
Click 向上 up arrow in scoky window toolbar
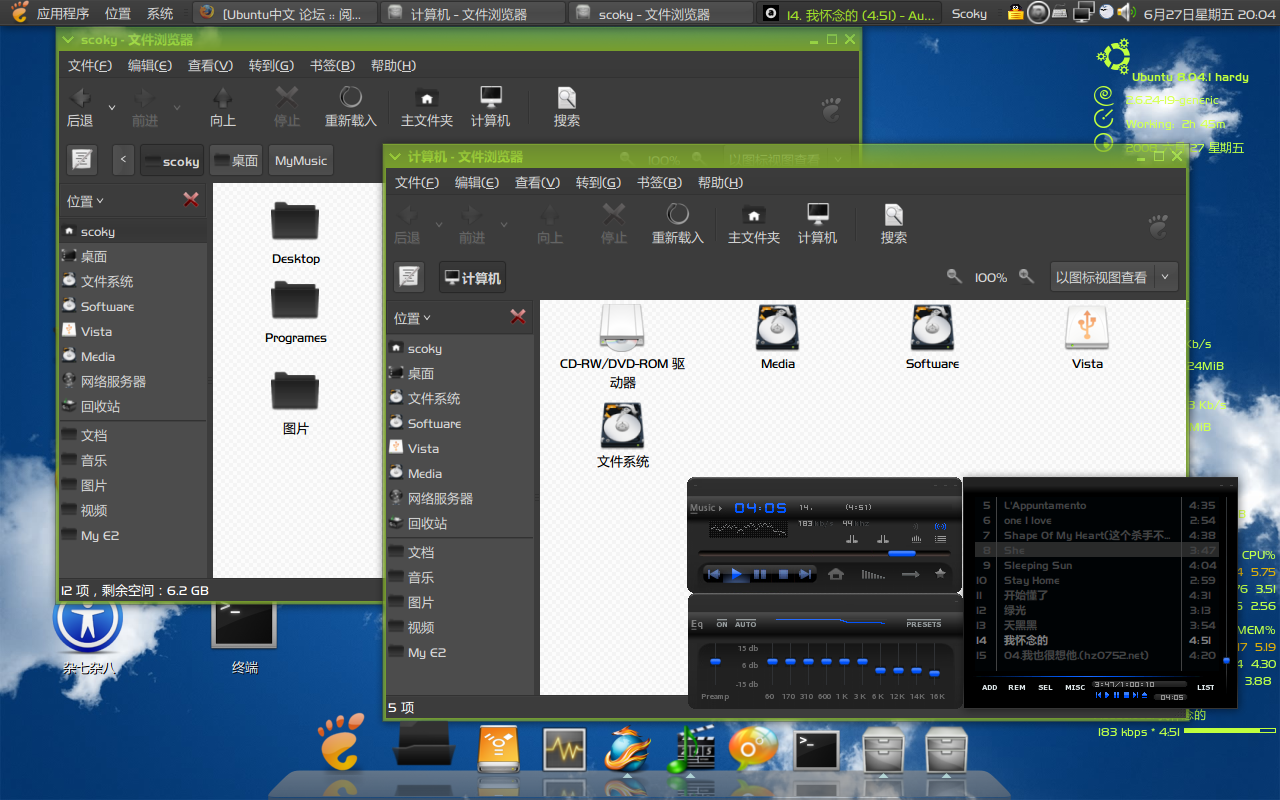click(223, 106)
